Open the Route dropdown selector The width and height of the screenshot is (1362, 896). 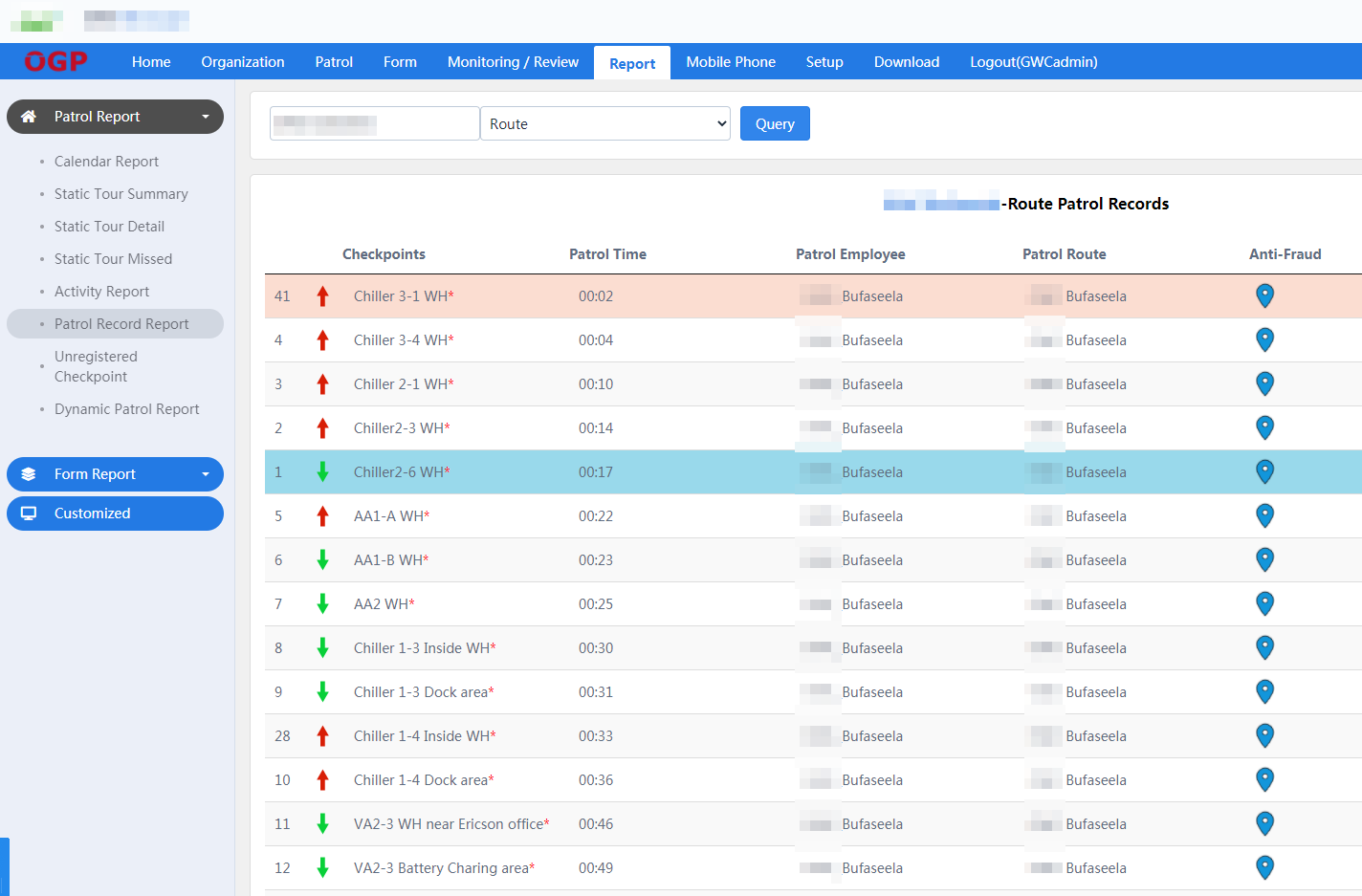coord(605,124)
